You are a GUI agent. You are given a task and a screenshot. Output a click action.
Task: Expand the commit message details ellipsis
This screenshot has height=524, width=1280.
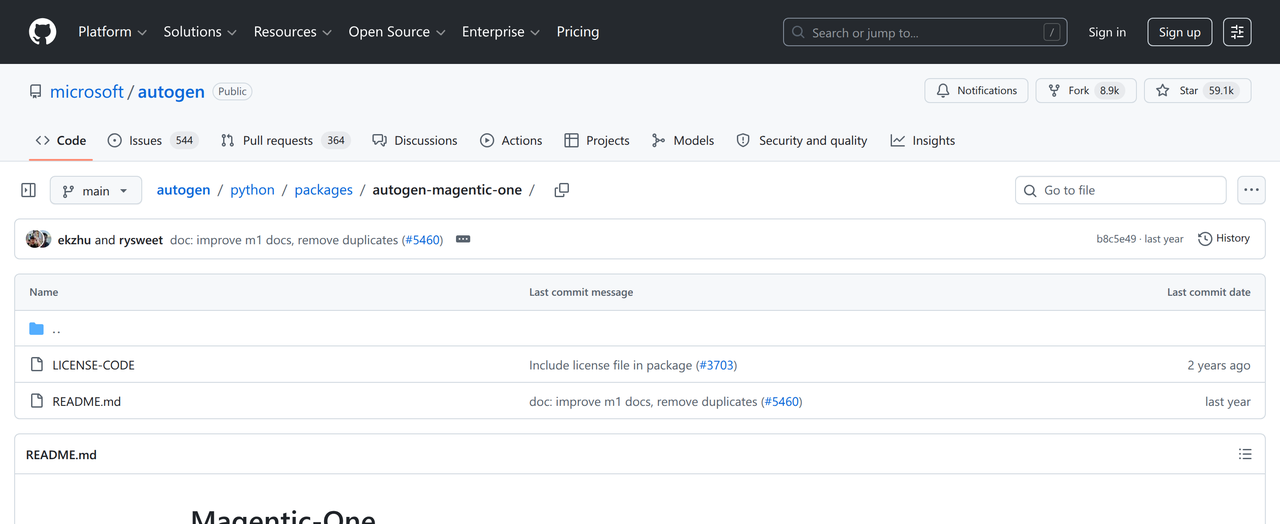point(463,240)
